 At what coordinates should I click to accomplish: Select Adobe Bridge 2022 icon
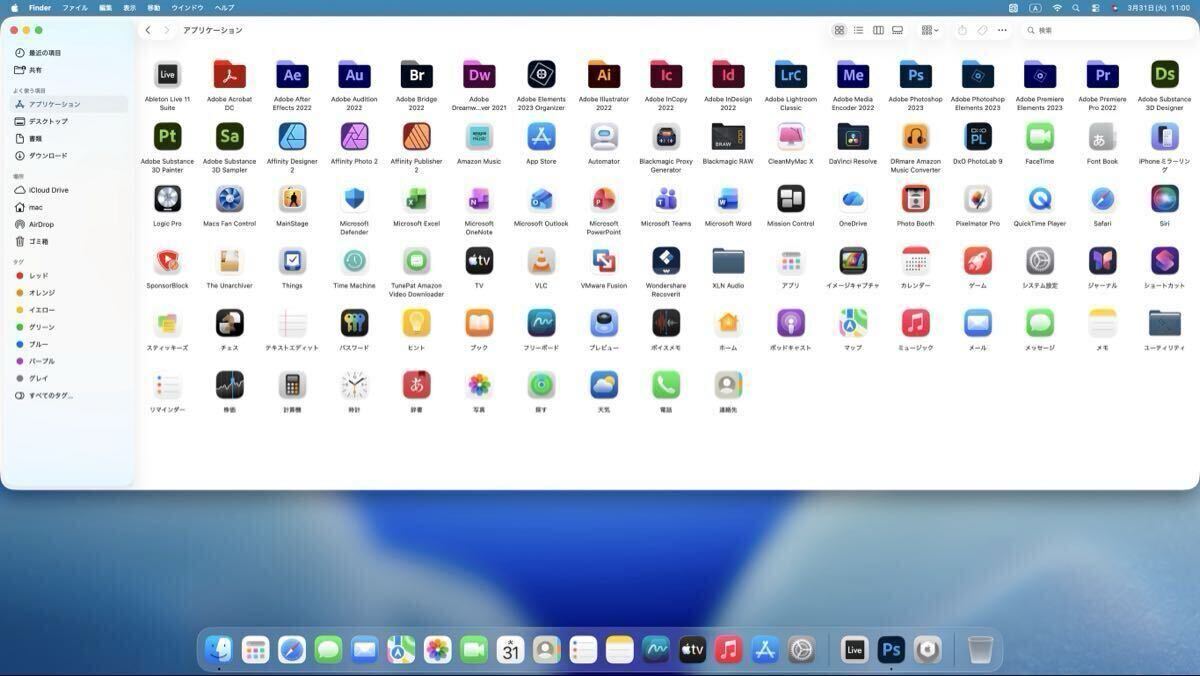click(x=416, y=75)
